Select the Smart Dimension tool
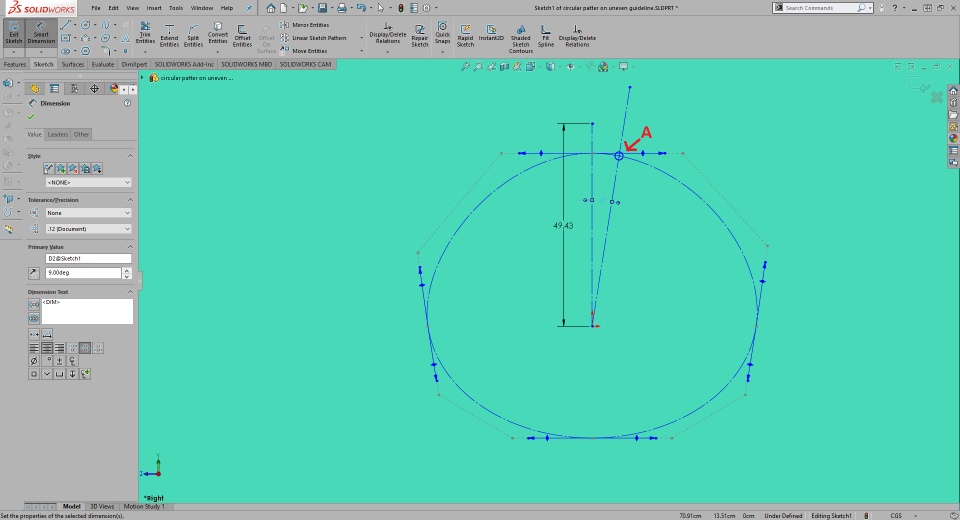 41,33
